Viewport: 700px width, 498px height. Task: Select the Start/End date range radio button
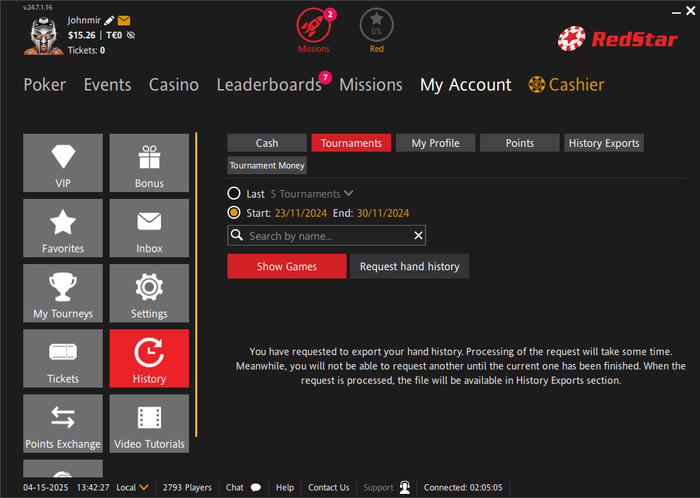(233, 212)
